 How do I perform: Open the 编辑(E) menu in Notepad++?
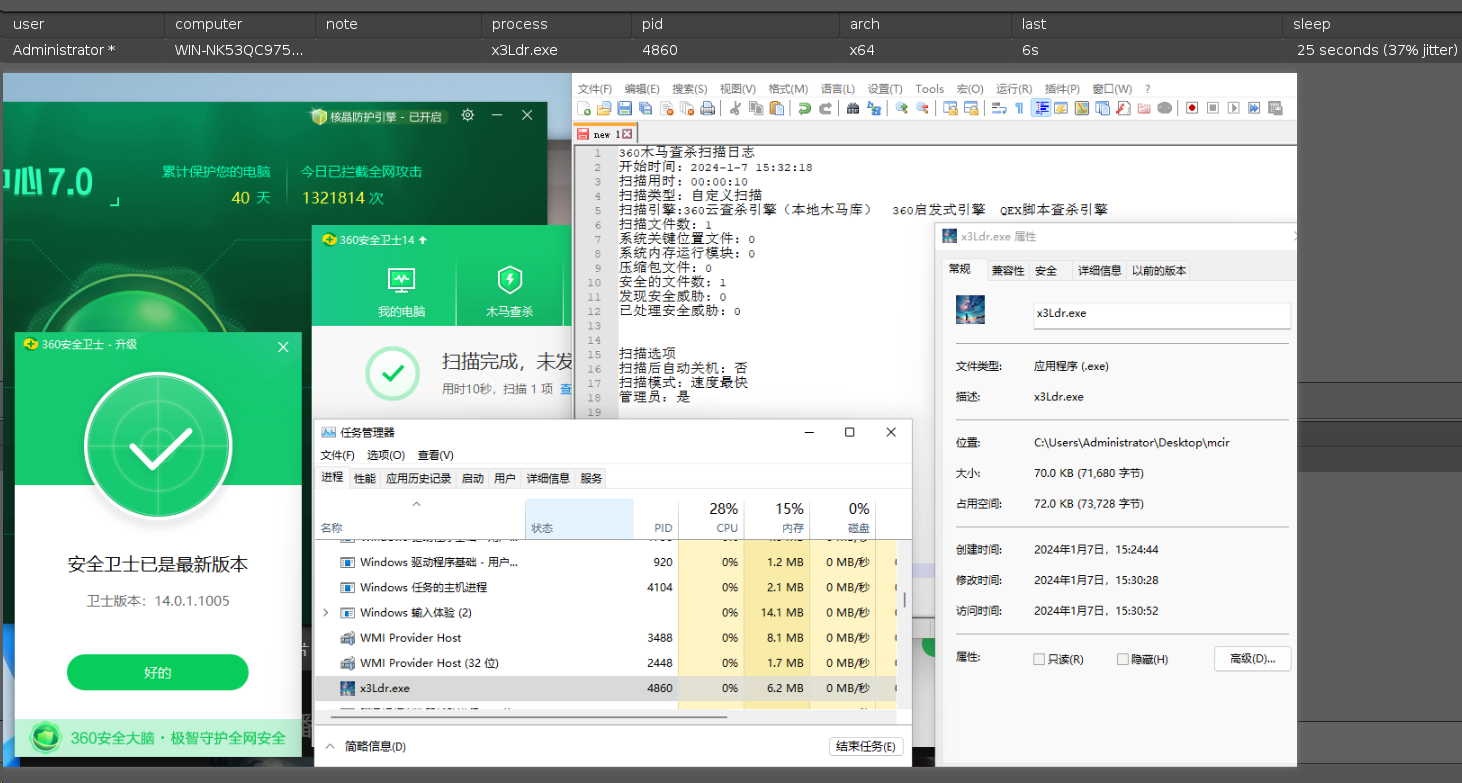click(643, 89)
